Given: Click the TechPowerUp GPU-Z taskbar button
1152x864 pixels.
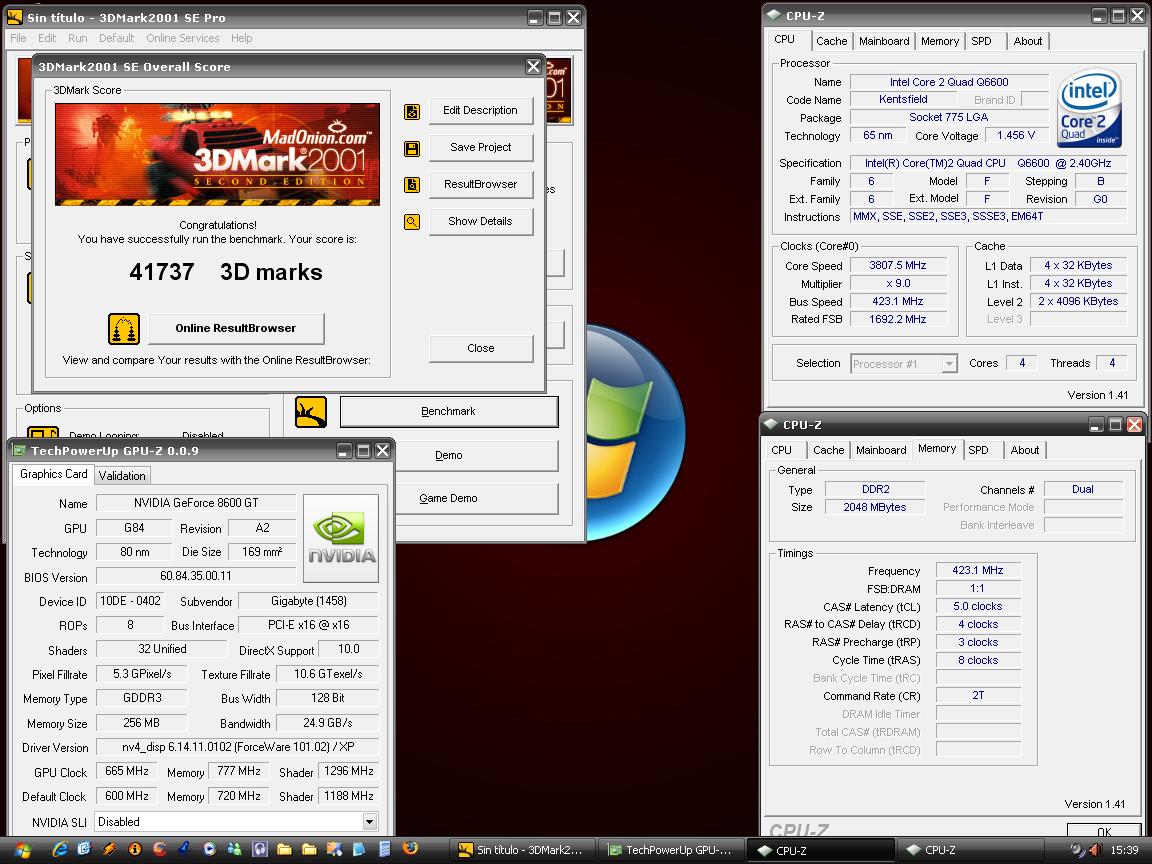Looking at the screenshot, I should [x=670, y=850].
